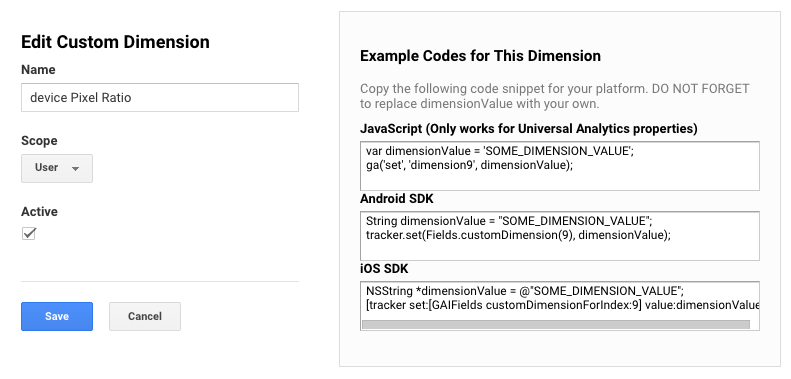Click the Android SDK heading

pos(397,199)
